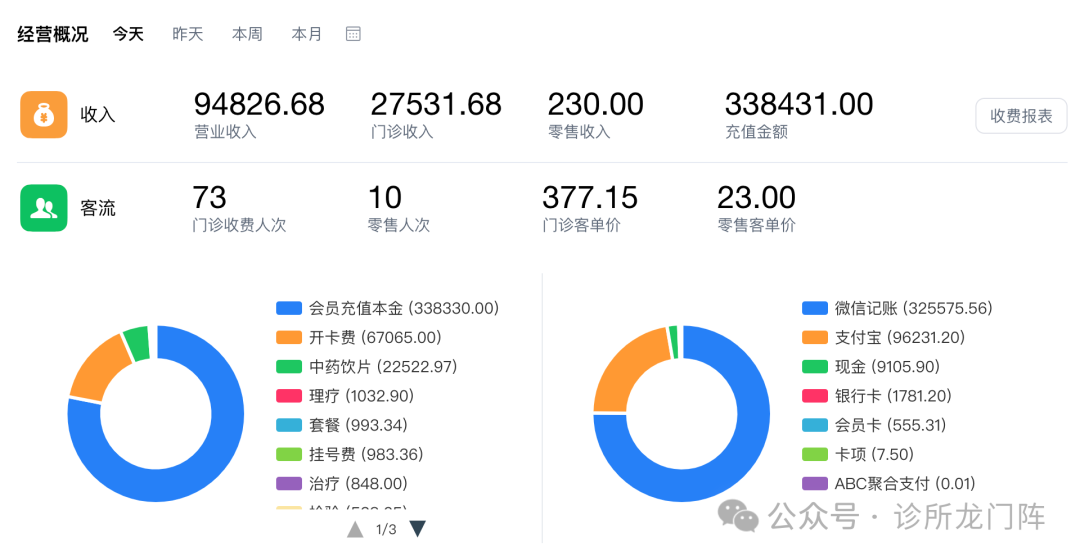Viewport: 1080px width, 560px height.
Task: Switch to the 昨天 tab
Action: [188, 34]
